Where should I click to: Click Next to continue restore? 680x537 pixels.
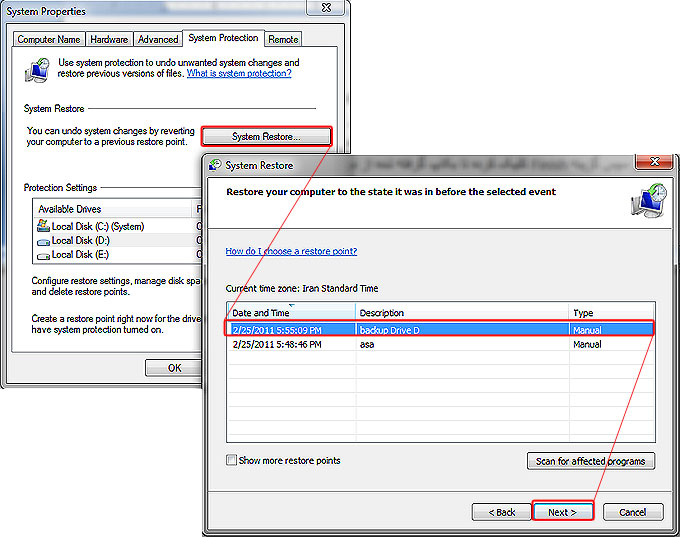[562, 512]
